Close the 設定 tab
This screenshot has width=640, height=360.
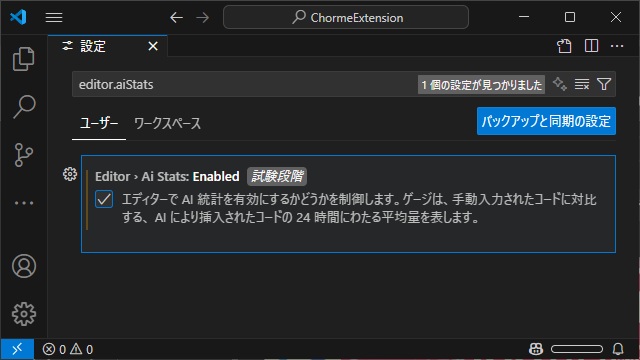153,46
